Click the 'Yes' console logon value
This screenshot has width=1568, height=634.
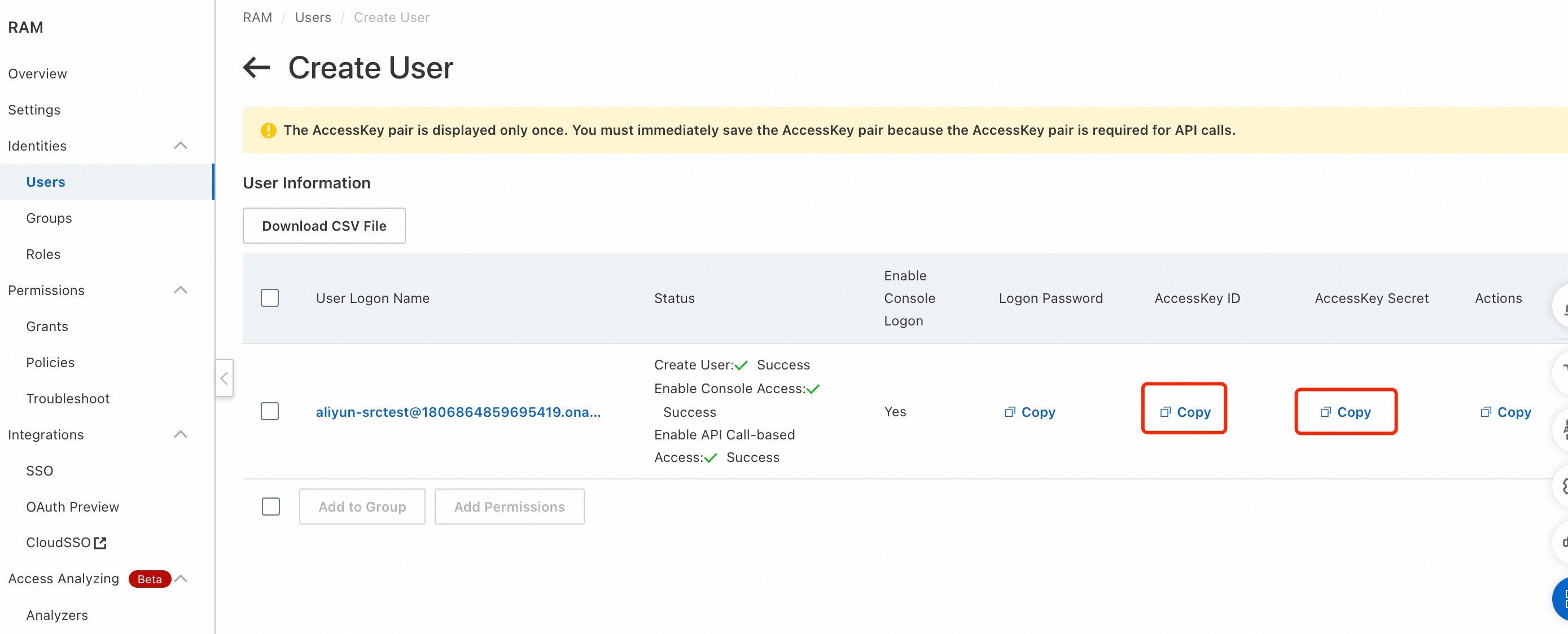click(895, 411)
